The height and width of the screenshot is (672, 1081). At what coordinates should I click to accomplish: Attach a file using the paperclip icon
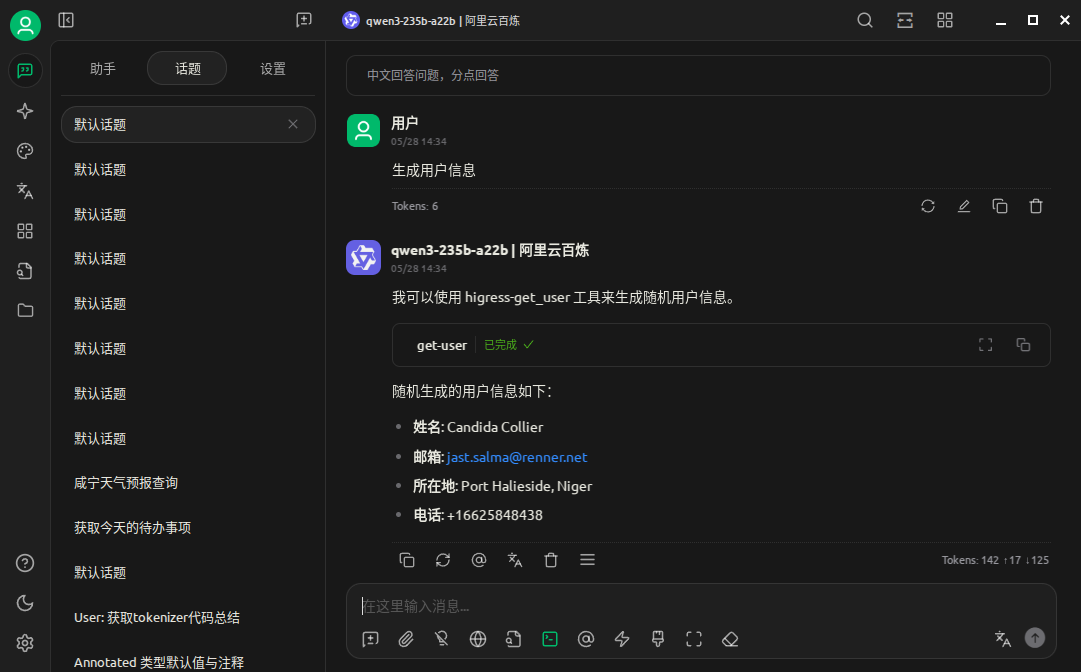(406, 638)
